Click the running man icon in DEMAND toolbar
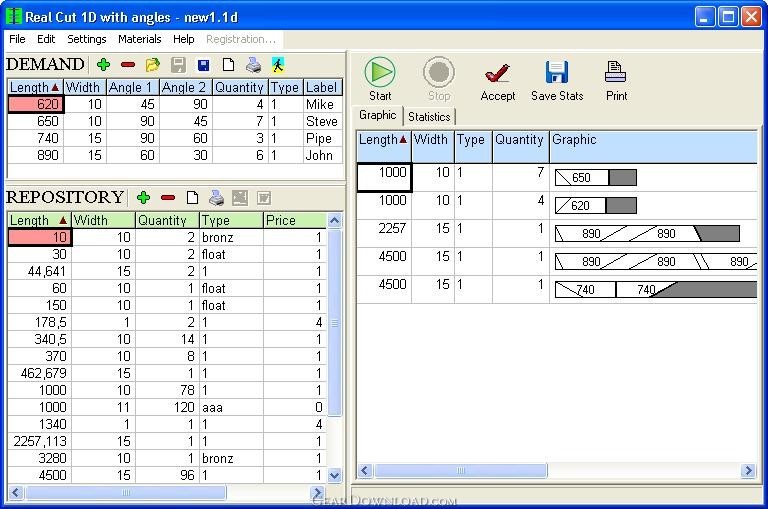 pos(278,65)
